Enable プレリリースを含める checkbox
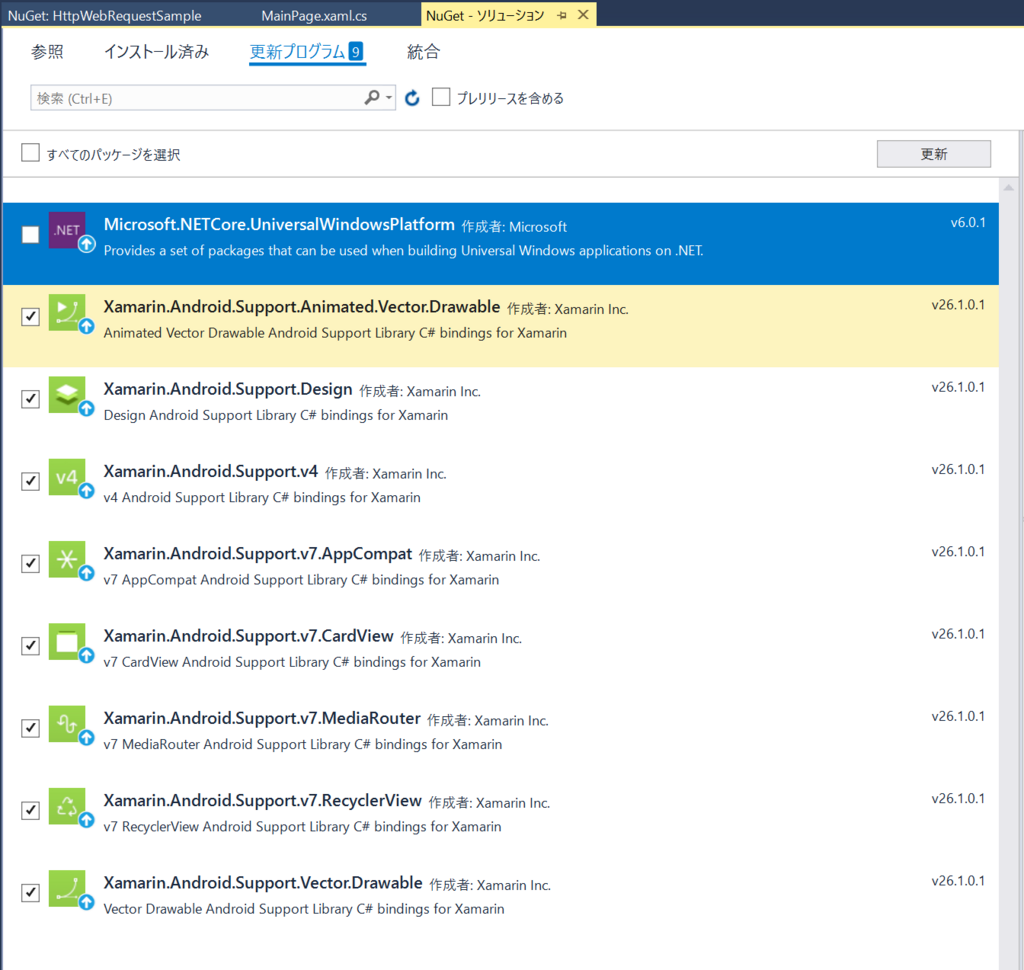Screen dimensions: 1024x970 [441, 97]
